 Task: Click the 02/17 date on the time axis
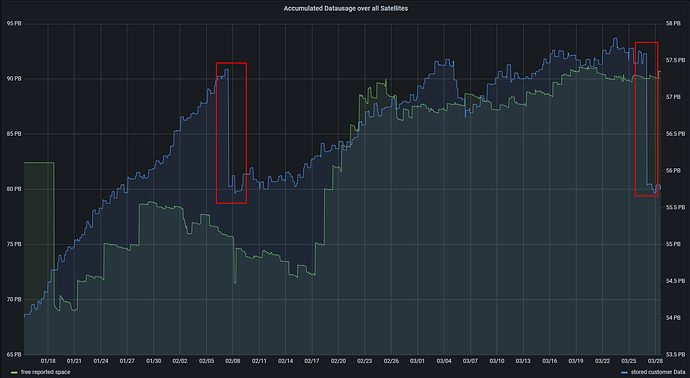(312, 361)
